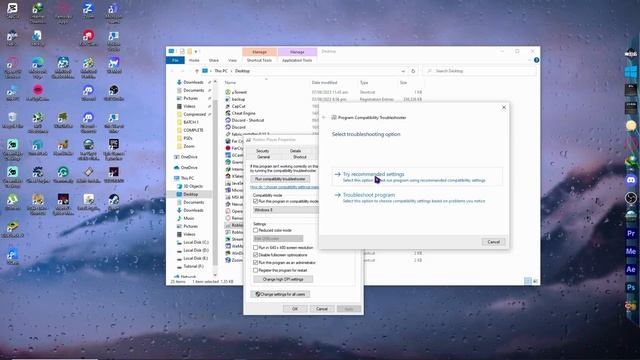Enable 'Register this program for restart' checkbox

pos(256,270)
